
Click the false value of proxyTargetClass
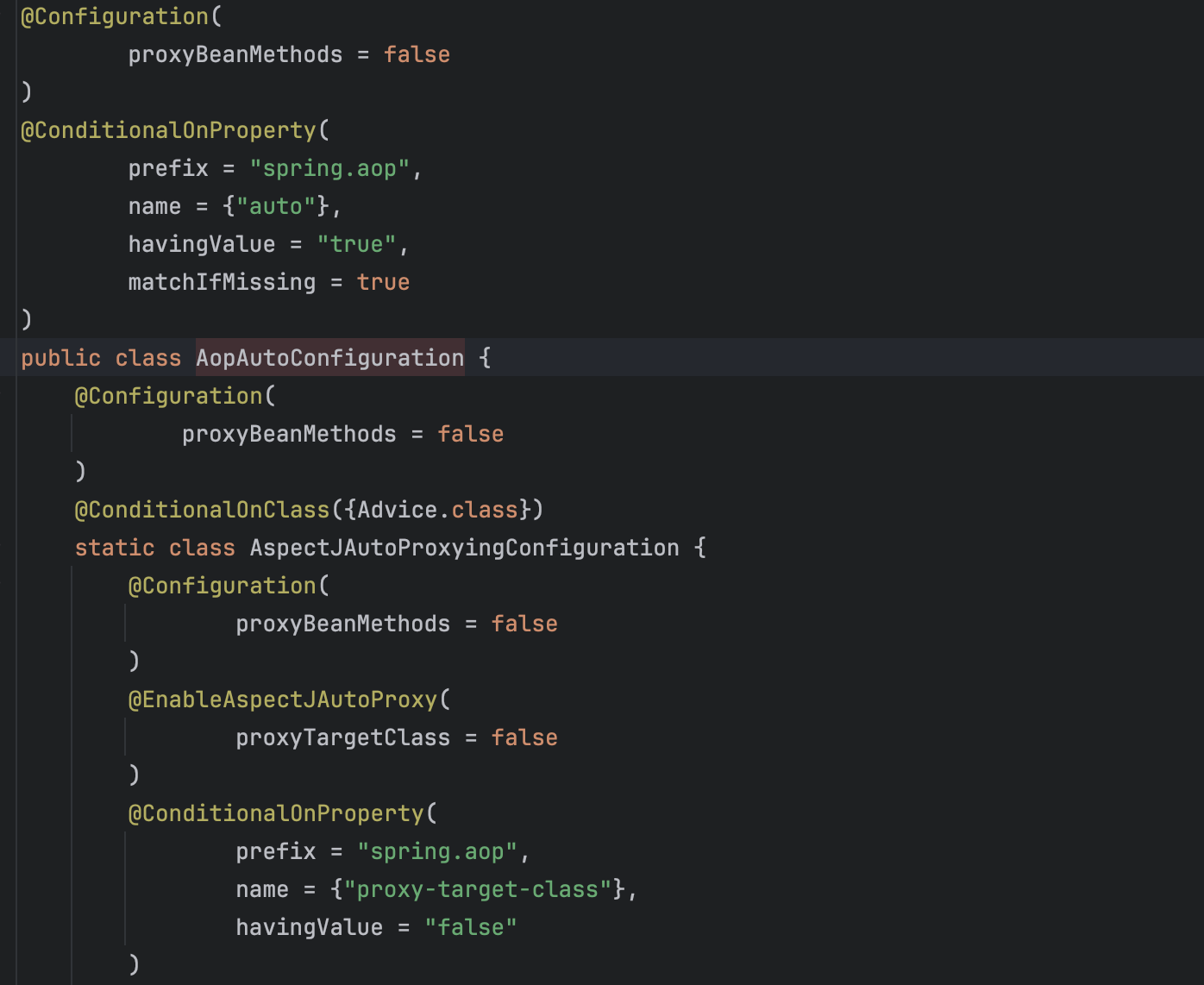pos(524,737)
